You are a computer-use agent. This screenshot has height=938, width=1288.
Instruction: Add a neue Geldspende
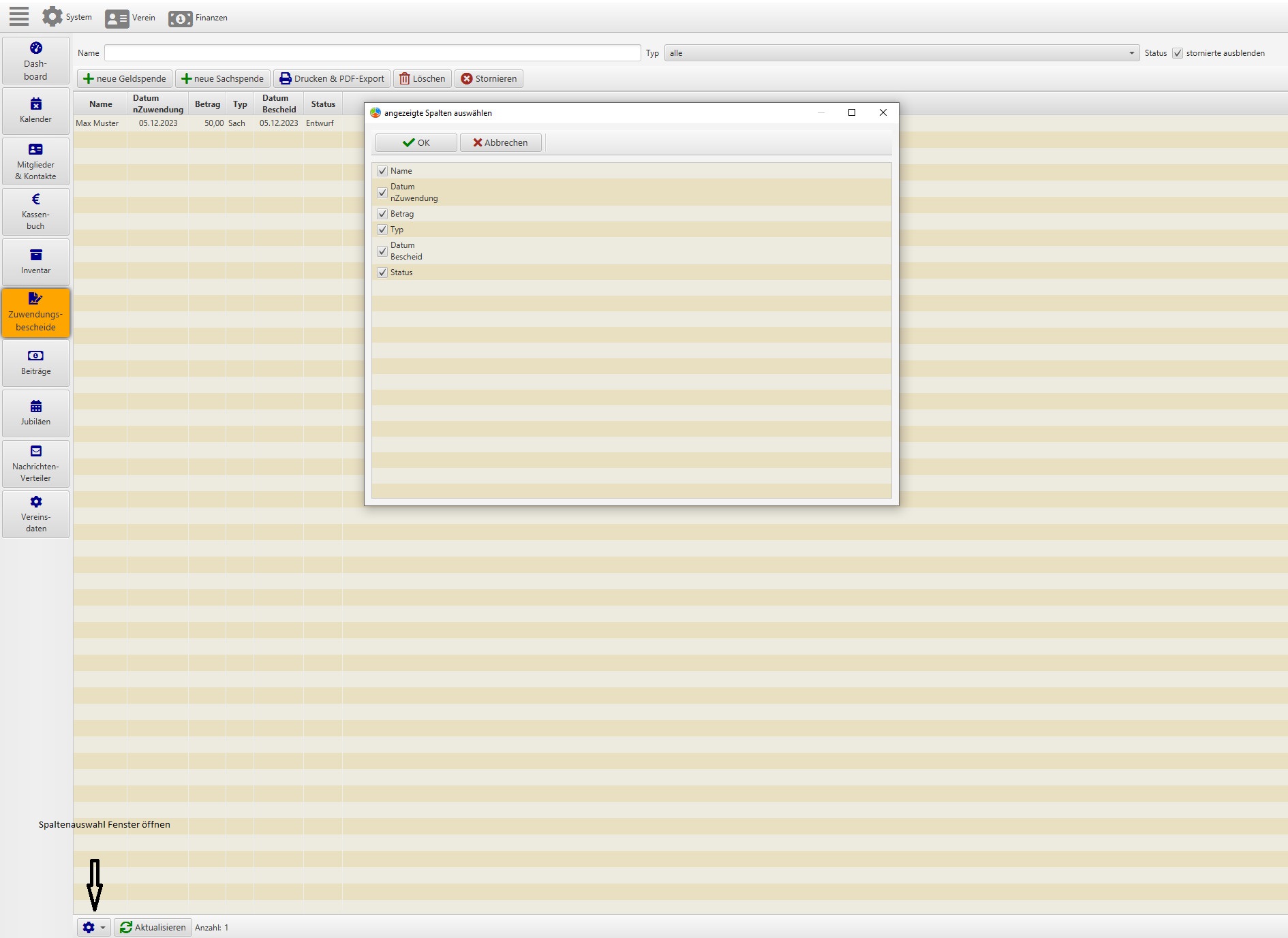tap(125, 79)
